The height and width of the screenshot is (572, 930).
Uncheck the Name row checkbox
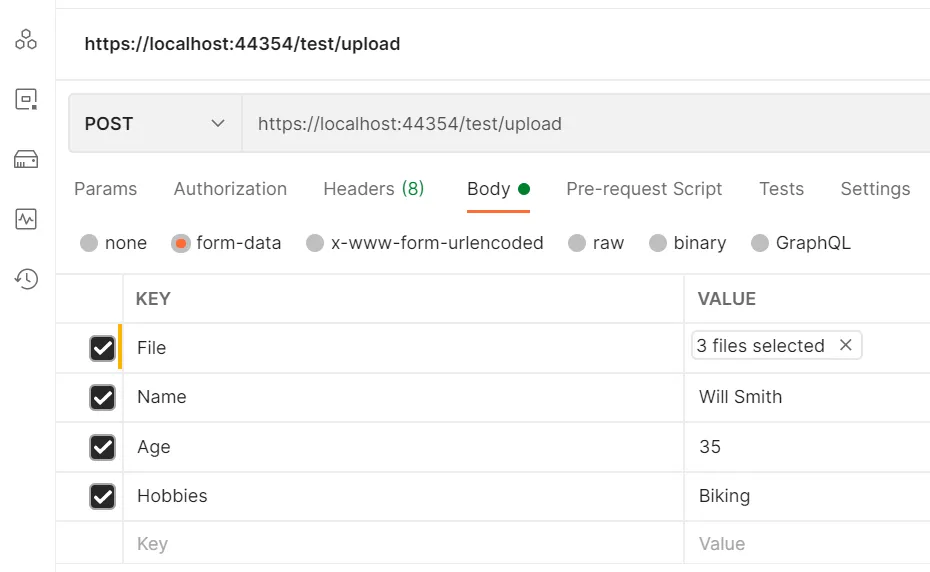[x=102, y=397]
